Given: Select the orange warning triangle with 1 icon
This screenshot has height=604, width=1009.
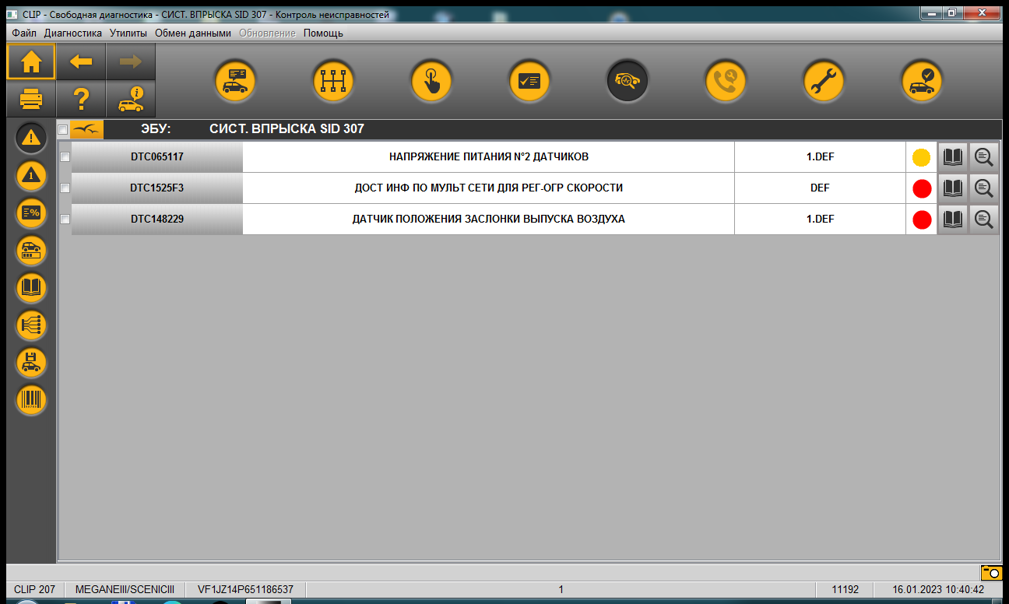Looking at the screenshot, I should (x=31, y=176).
